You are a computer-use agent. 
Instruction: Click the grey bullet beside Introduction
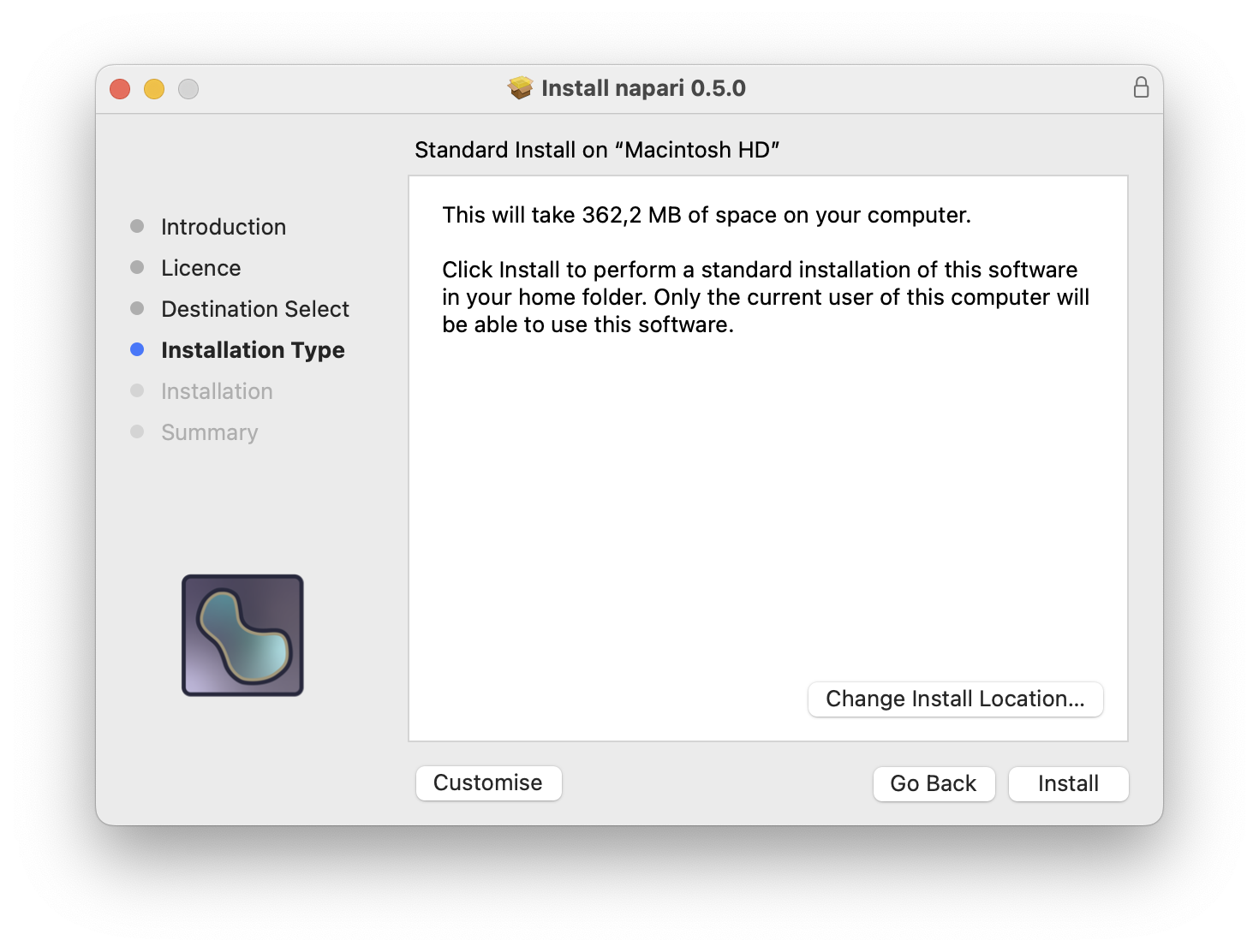point(138,226)
